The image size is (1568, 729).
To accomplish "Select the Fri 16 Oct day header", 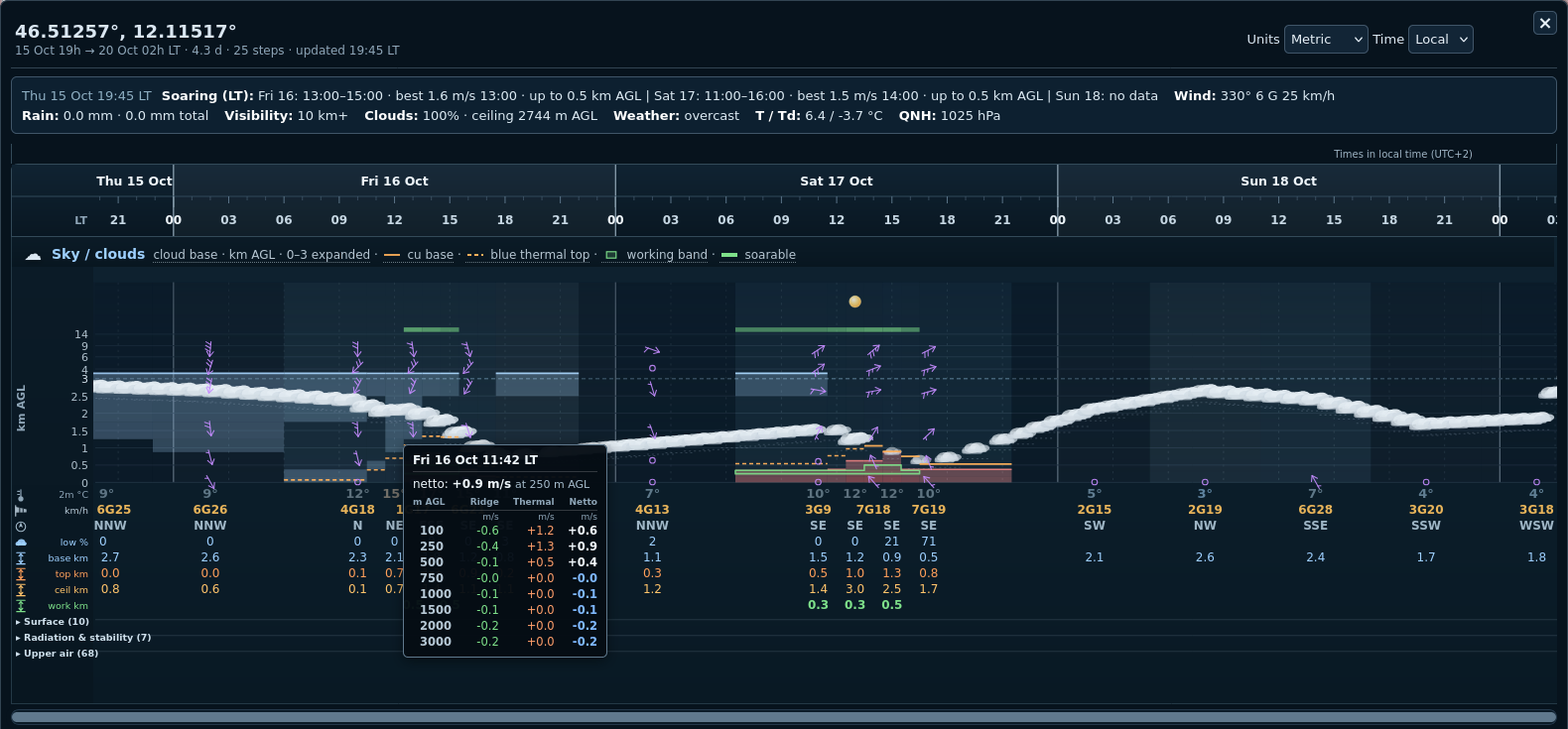I will tap(394, 181).
